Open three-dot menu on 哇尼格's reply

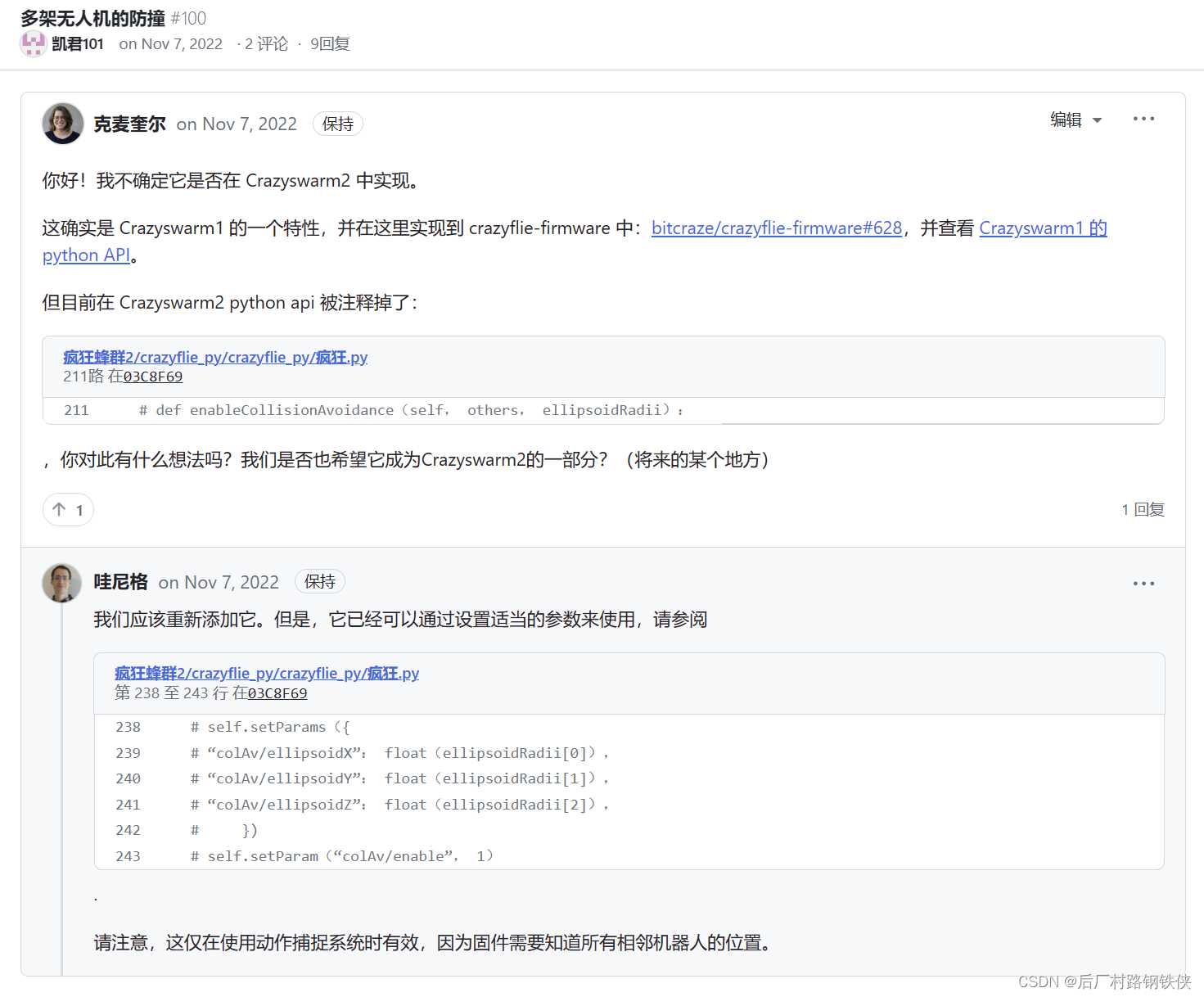point(1143,584)
